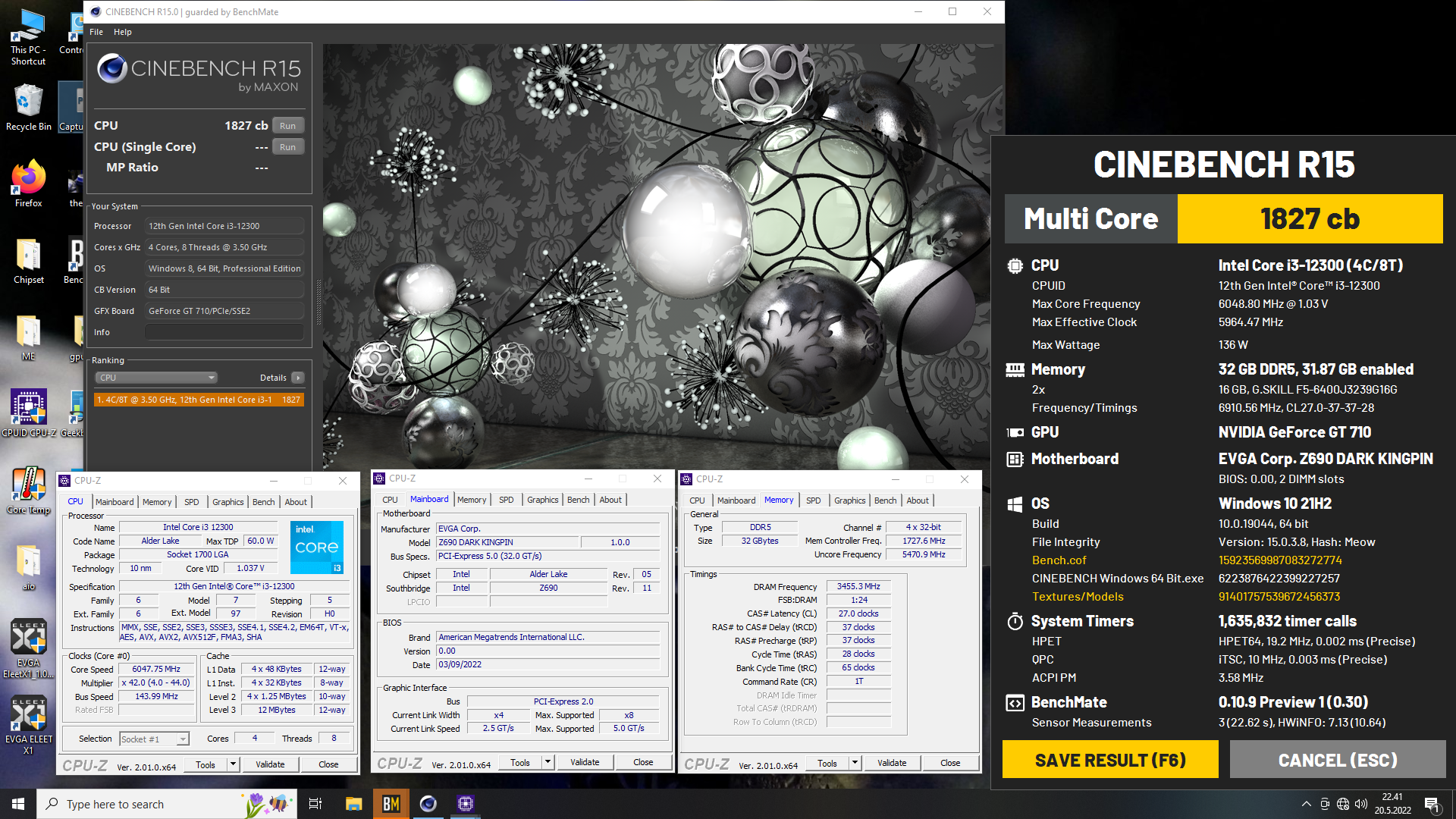Open the aio folder icon

click(x=28, y=567)
